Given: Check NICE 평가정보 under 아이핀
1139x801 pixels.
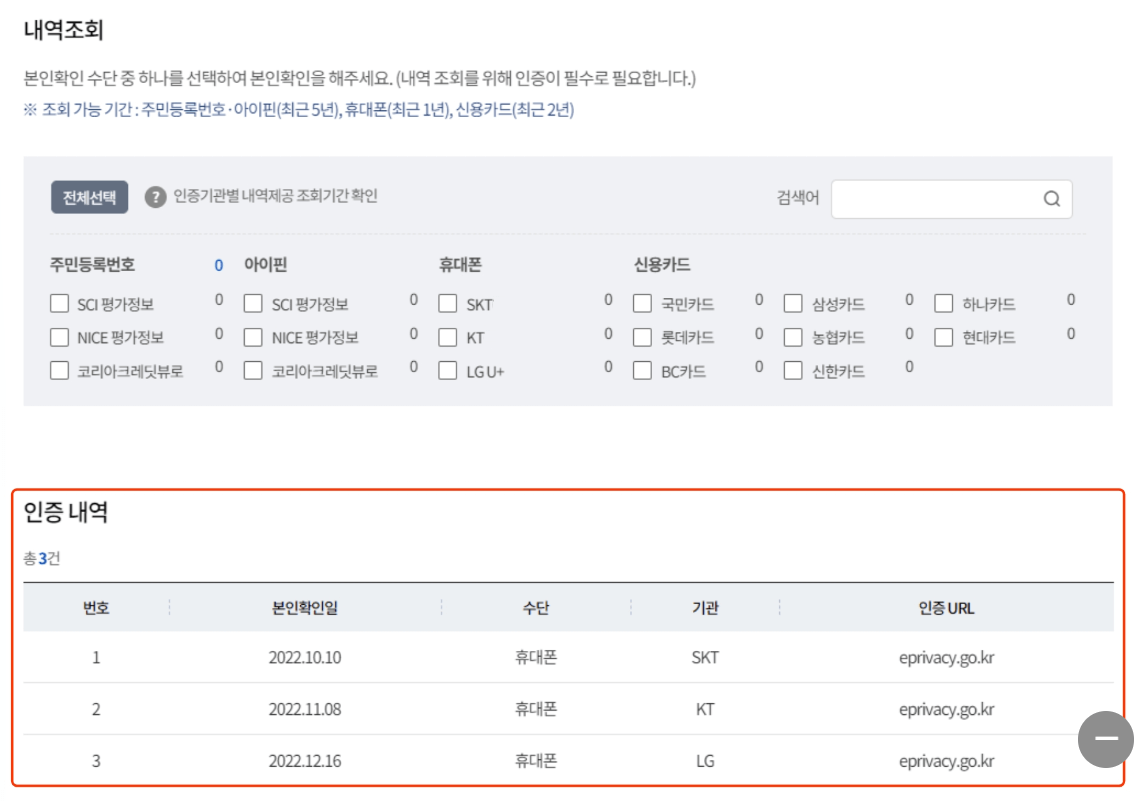Looking at the screenshot, I should [252, 335].
